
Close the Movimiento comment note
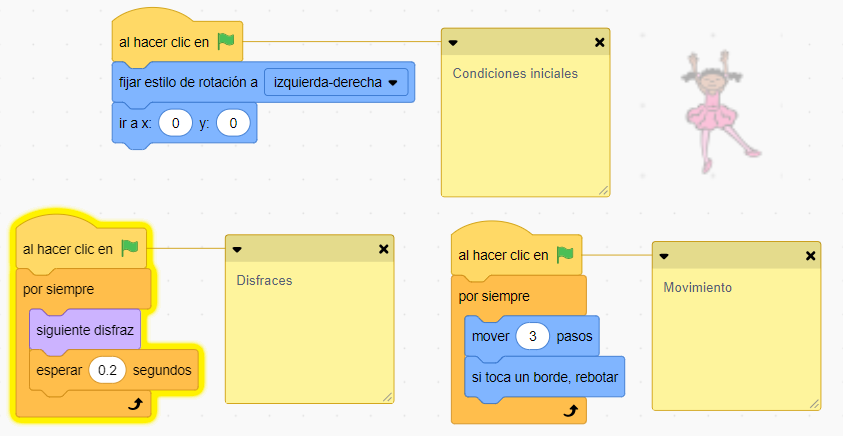pos(810,256)
